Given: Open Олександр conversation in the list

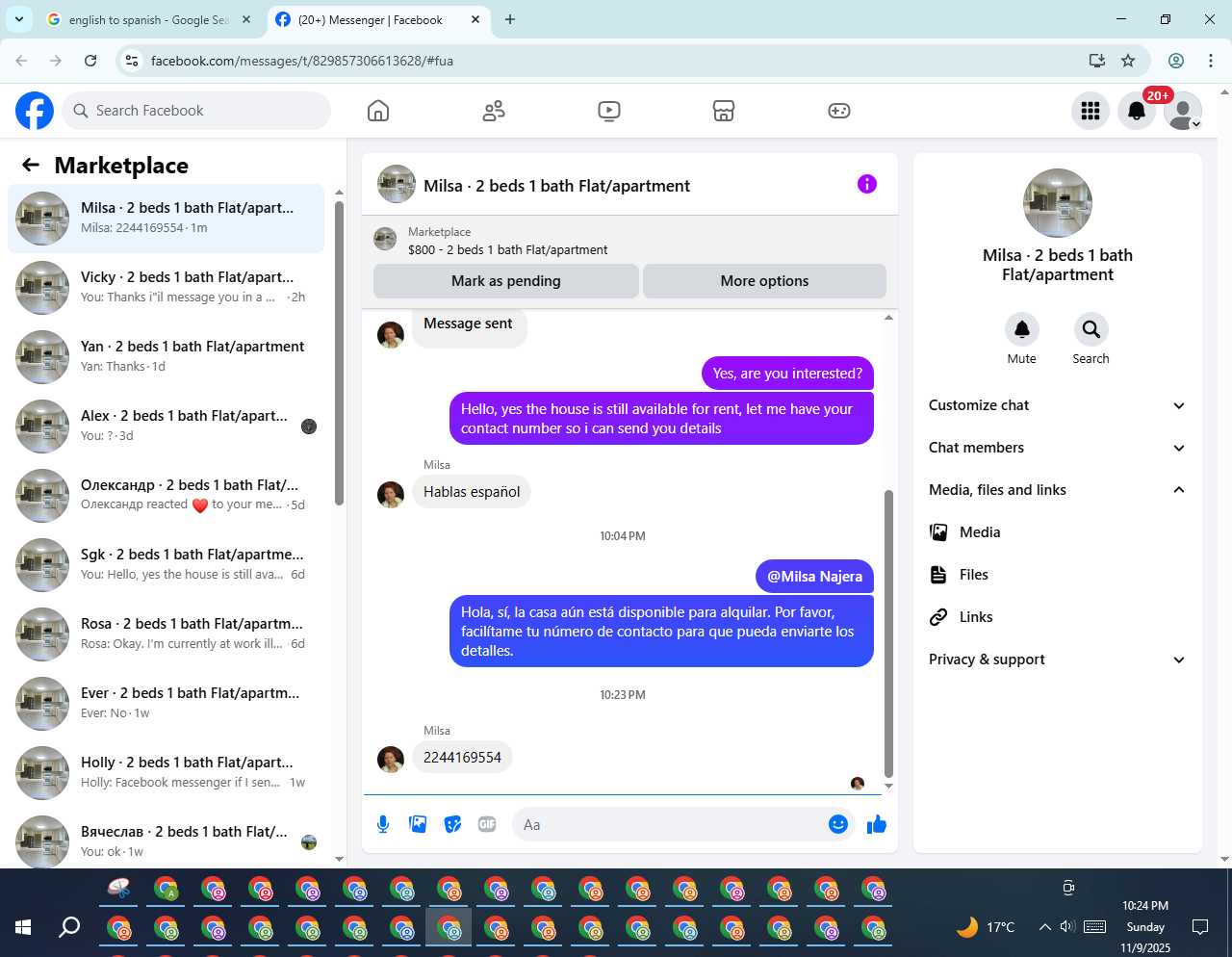Looking at the screenshot, I should [167, 496].
